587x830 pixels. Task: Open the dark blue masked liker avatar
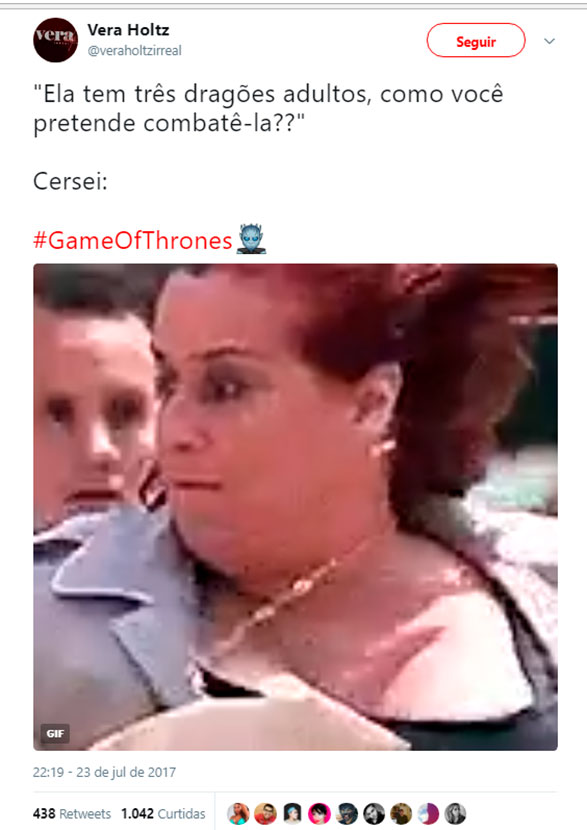[347, 814]
